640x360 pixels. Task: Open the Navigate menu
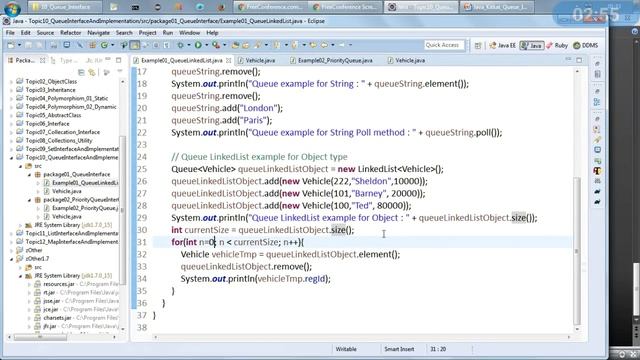point(98,33)
